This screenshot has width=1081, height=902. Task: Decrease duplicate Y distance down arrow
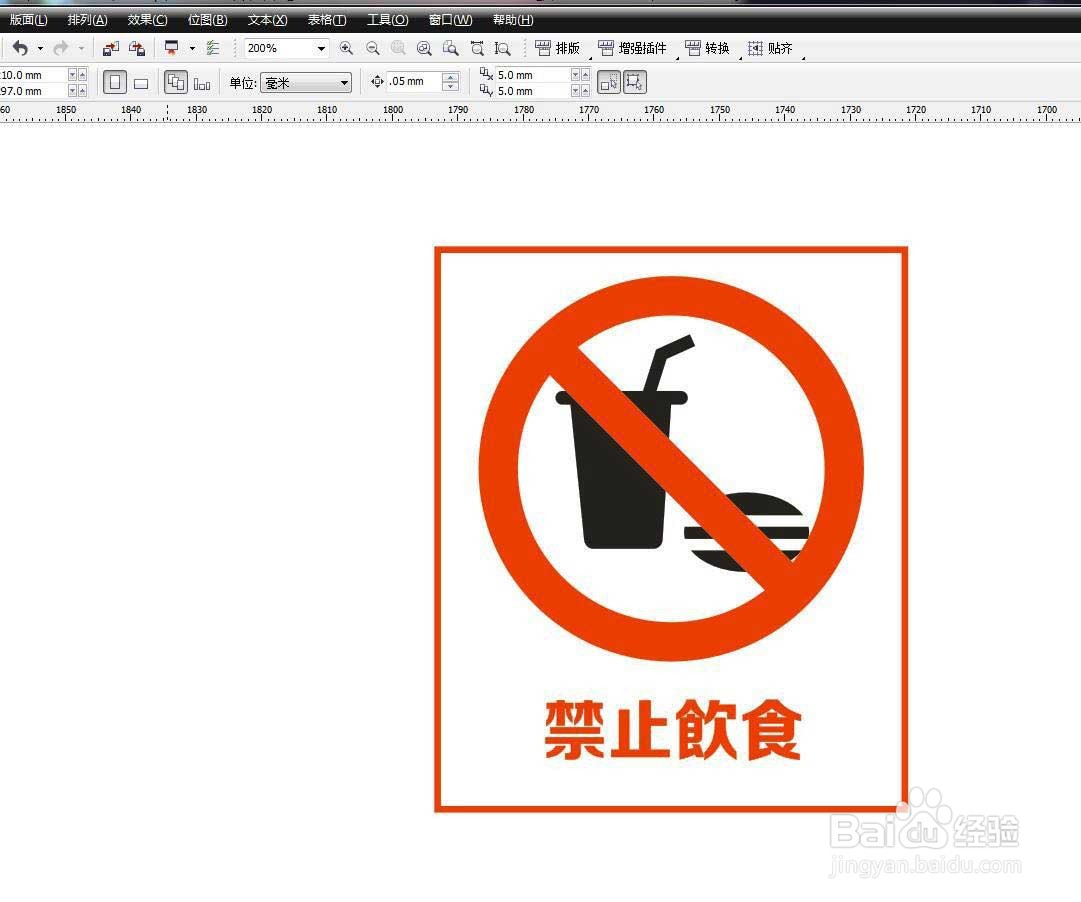pyautogui.click(x=576, y=90)
